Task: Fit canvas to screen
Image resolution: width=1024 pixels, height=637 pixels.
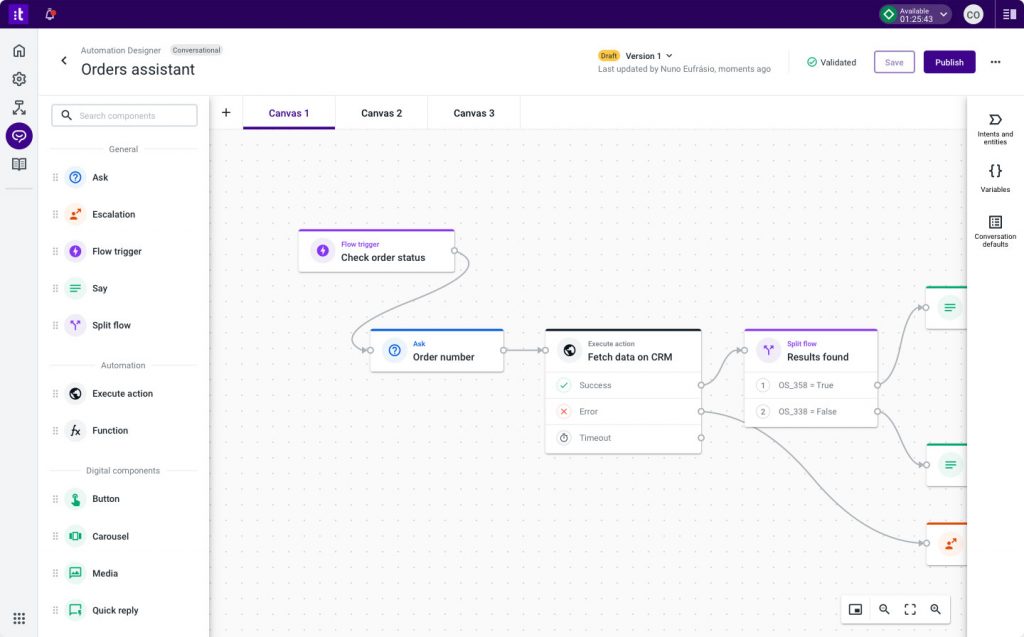Action: tap(910, 609)
